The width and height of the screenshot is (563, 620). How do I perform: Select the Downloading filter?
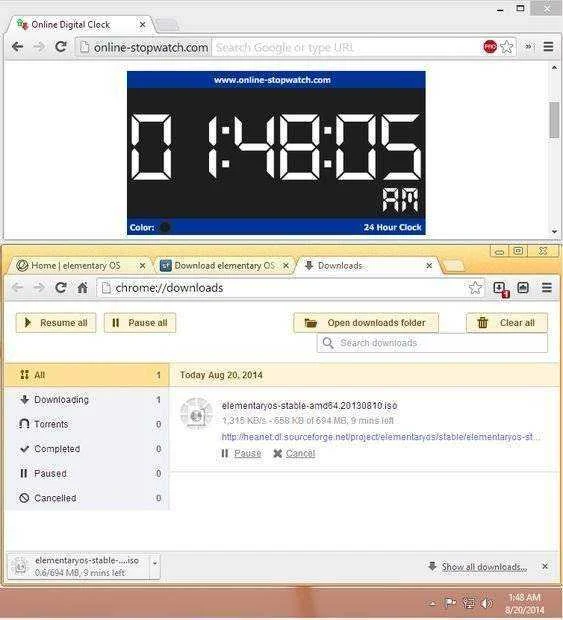(x=87, y=400)
